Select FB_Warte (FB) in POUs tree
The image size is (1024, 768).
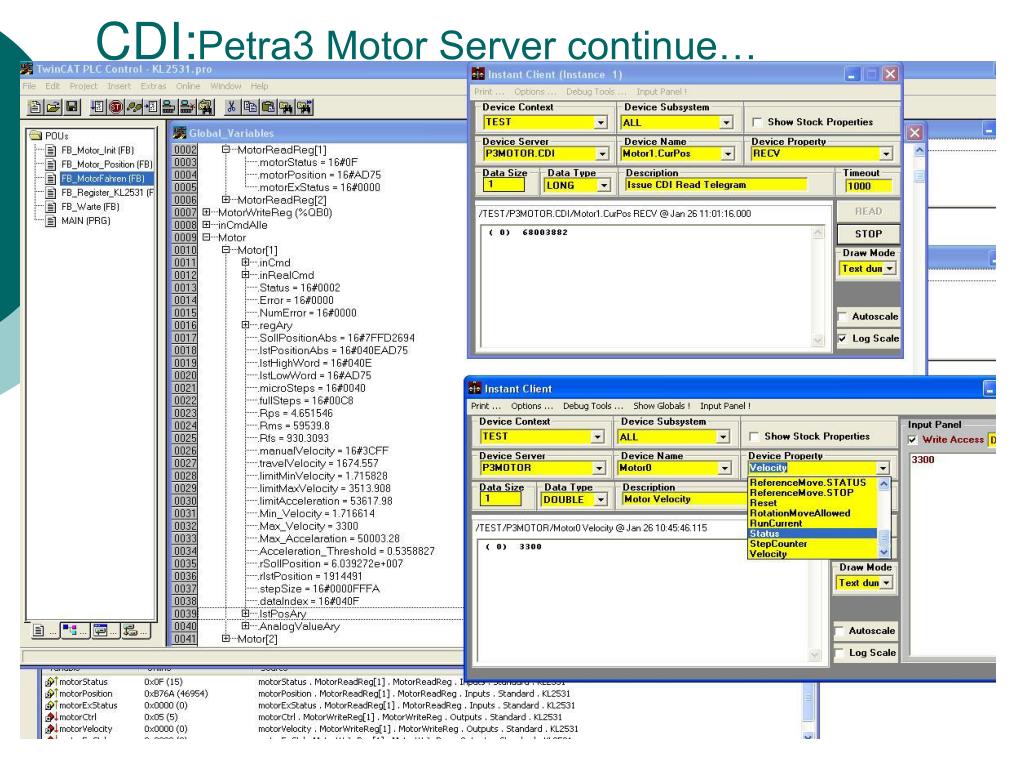click(90, 207)
